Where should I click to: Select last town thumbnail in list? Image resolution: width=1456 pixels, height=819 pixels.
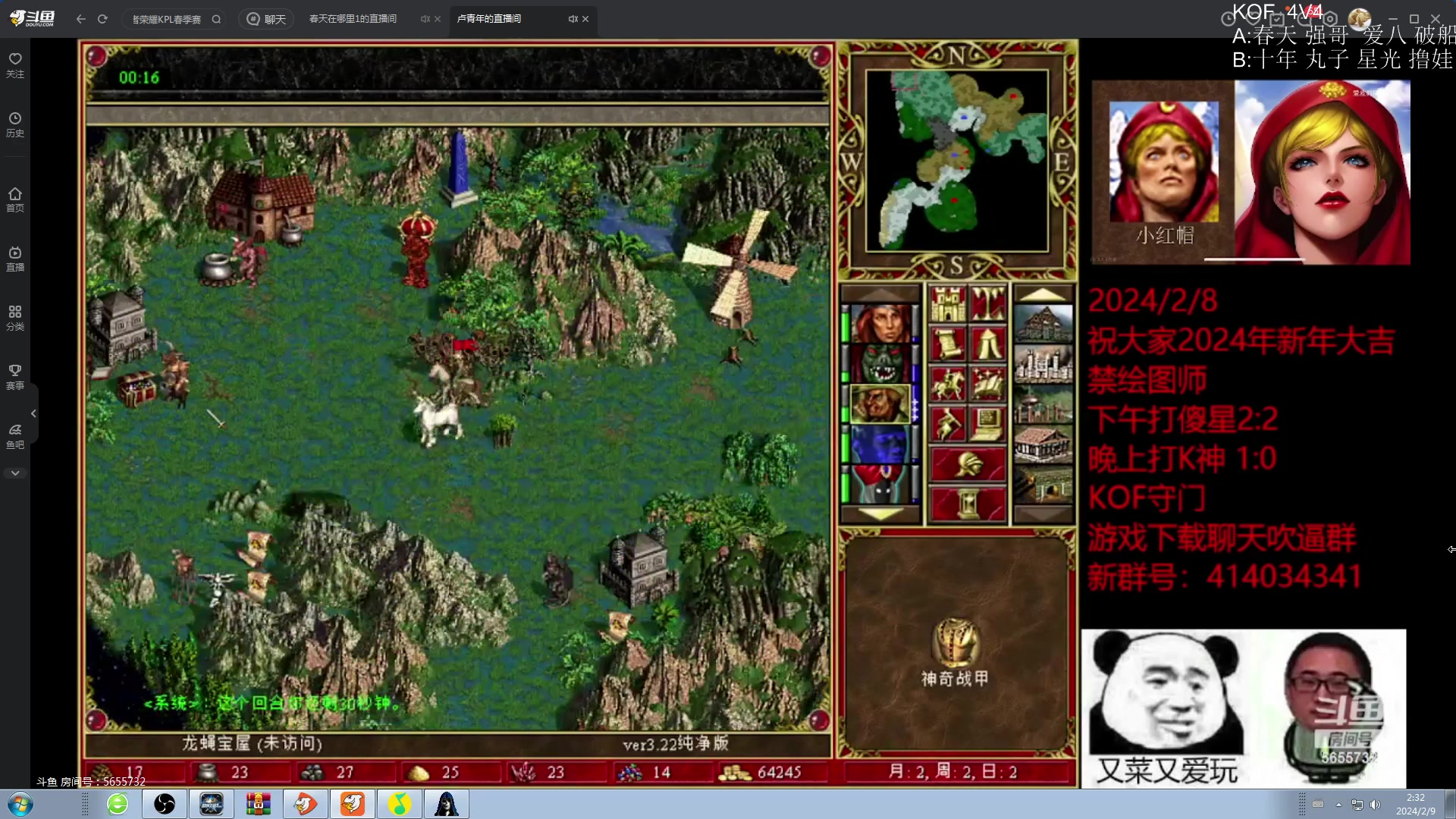click(x=1043, y=484)
